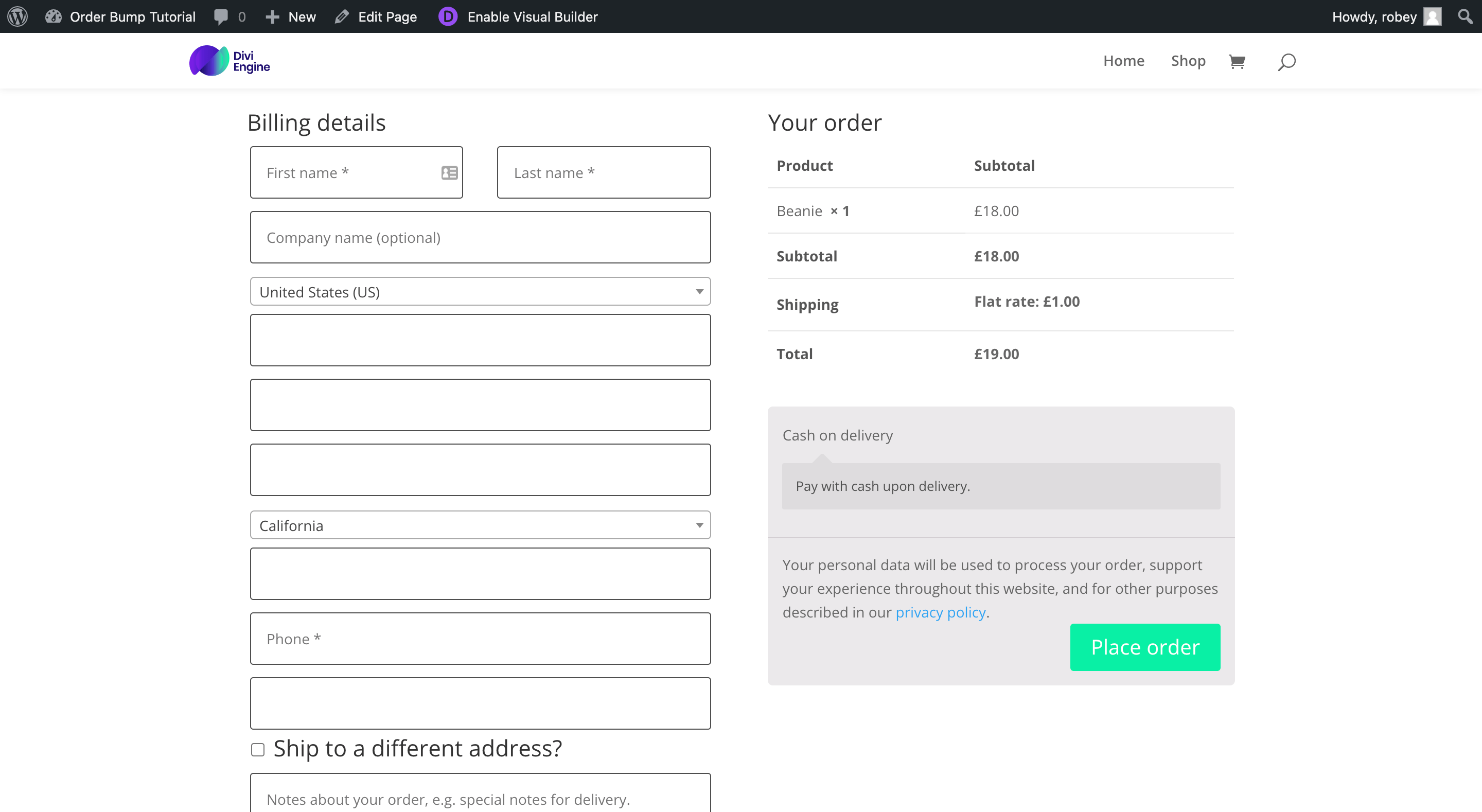Click the dashboard gauge icon
1482x812 pixels.
tap(54, 16)
